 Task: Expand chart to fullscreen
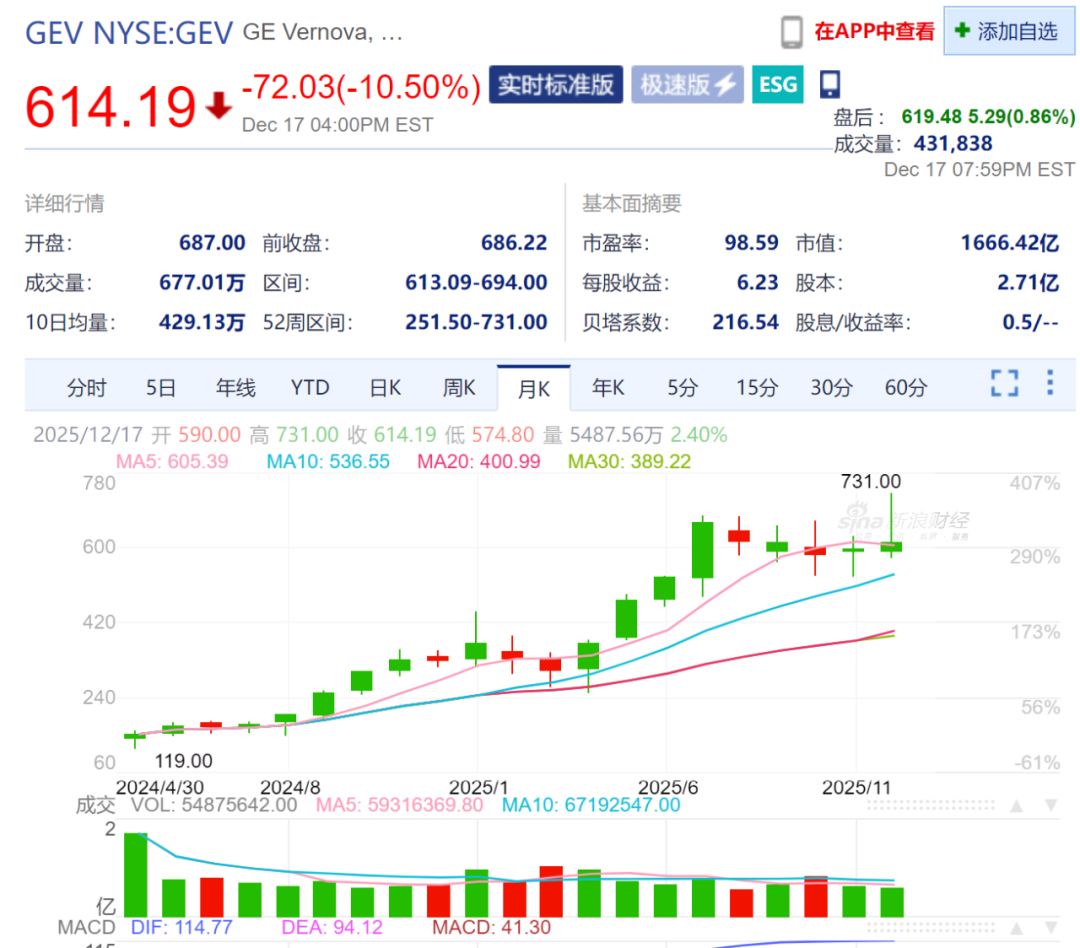click(x=1004, y=383)
